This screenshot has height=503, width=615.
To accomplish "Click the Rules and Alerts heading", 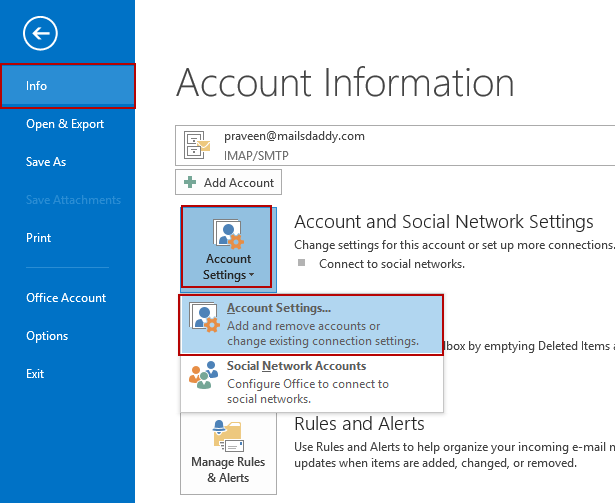I will (x=359, y=424).
